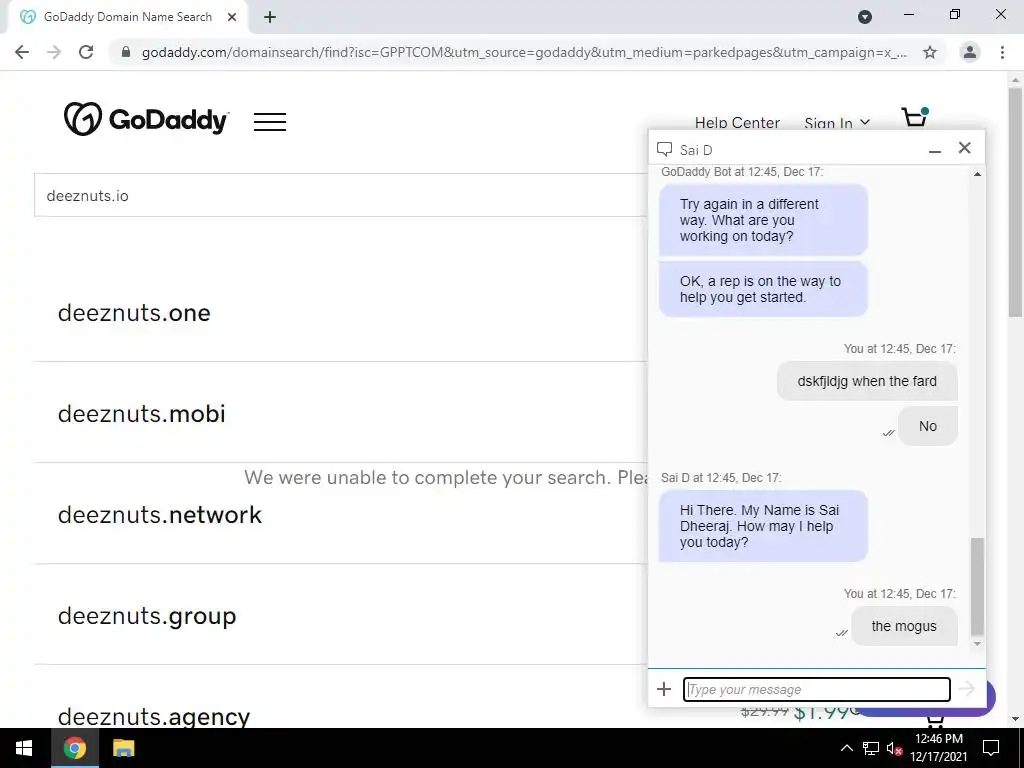The height and width of the screenshot is (768, 1024).
Task: Open the hamburger navigation menu
Action: pos(270,121)
